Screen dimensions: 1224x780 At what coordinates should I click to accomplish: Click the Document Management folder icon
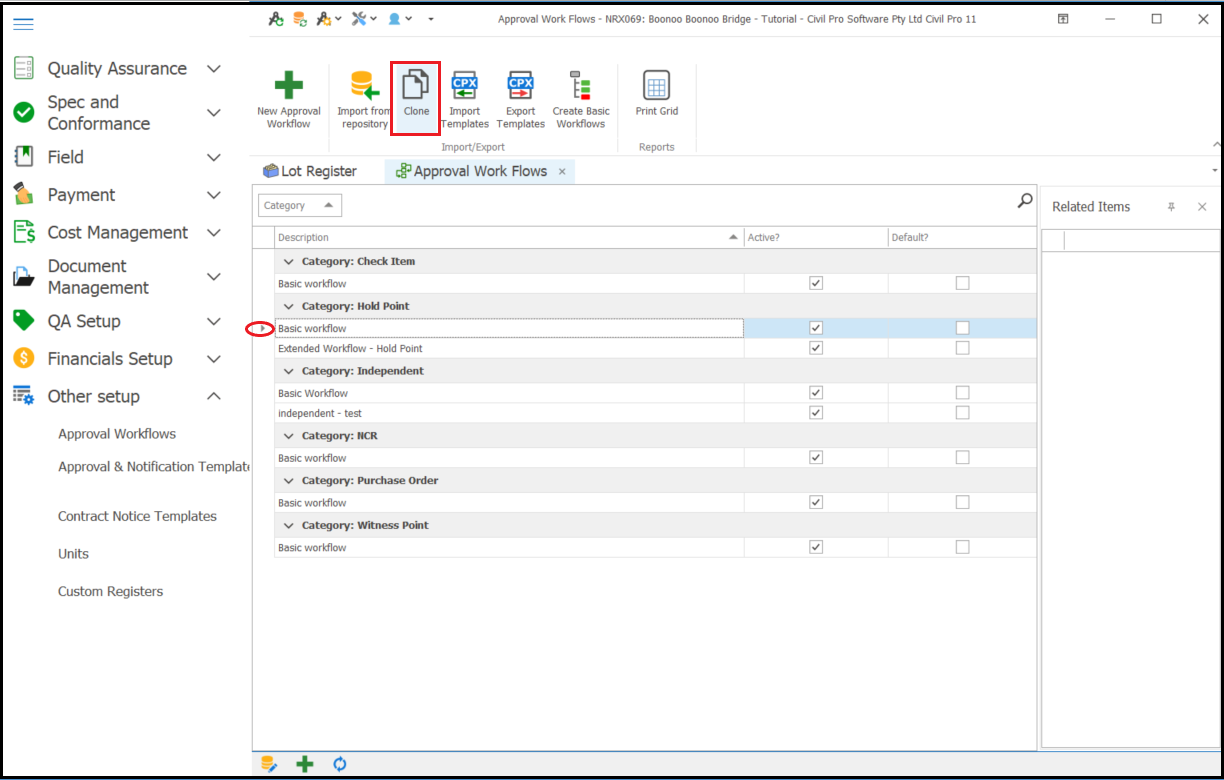[24, 277]
